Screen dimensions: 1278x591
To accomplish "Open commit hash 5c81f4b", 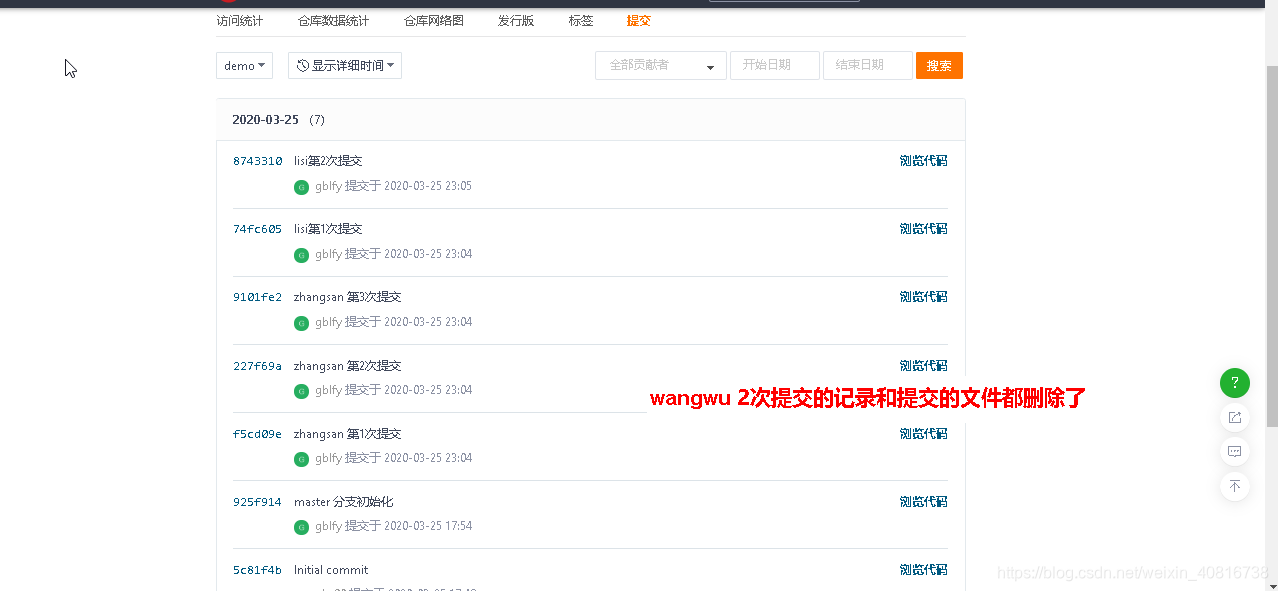I will tap(257, 570).
